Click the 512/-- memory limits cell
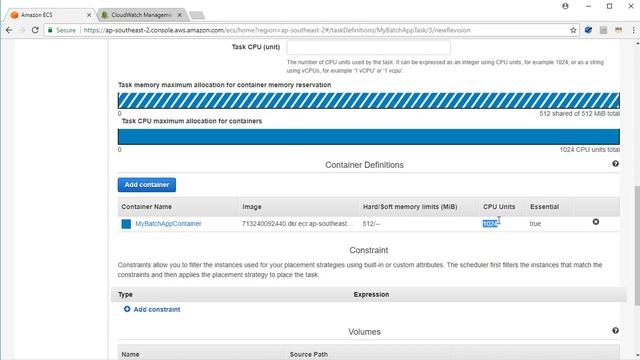This screenshot has width=640, height=360. [371, 224]
